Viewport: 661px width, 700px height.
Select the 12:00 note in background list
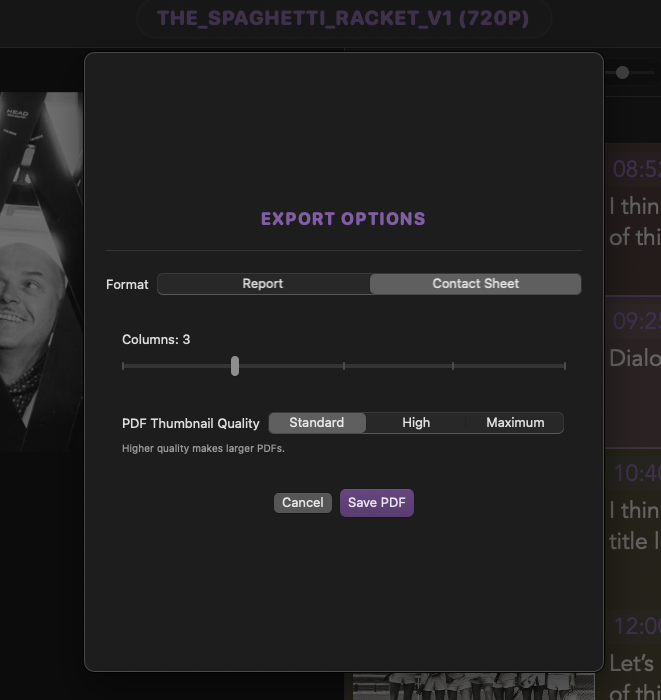[x=633, y=651]
